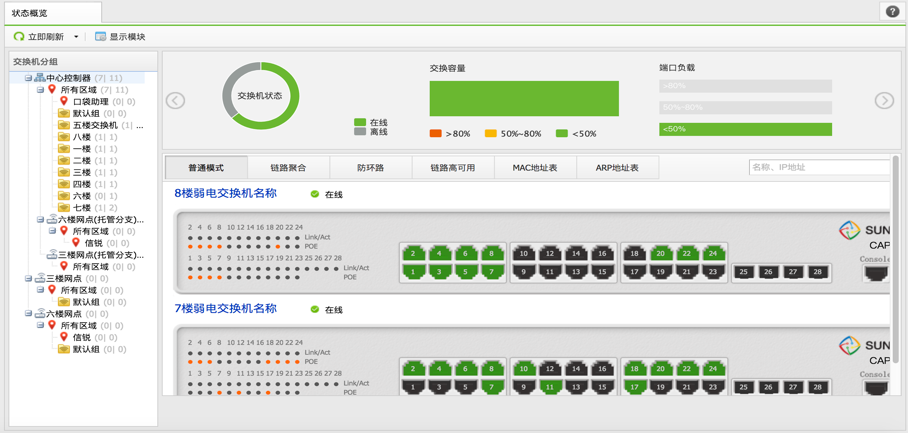Screen dimensions: 908x433
Task: Go to the next carousel arrow
Action: coord(884,100)
